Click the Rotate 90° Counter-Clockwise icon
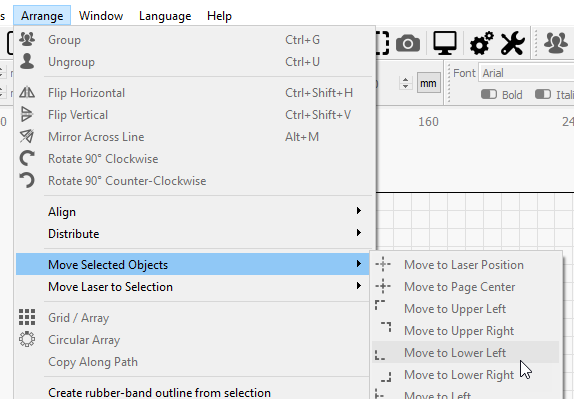Image resolution: width=574 pixels, height=399 pixels. click(27, 180)
